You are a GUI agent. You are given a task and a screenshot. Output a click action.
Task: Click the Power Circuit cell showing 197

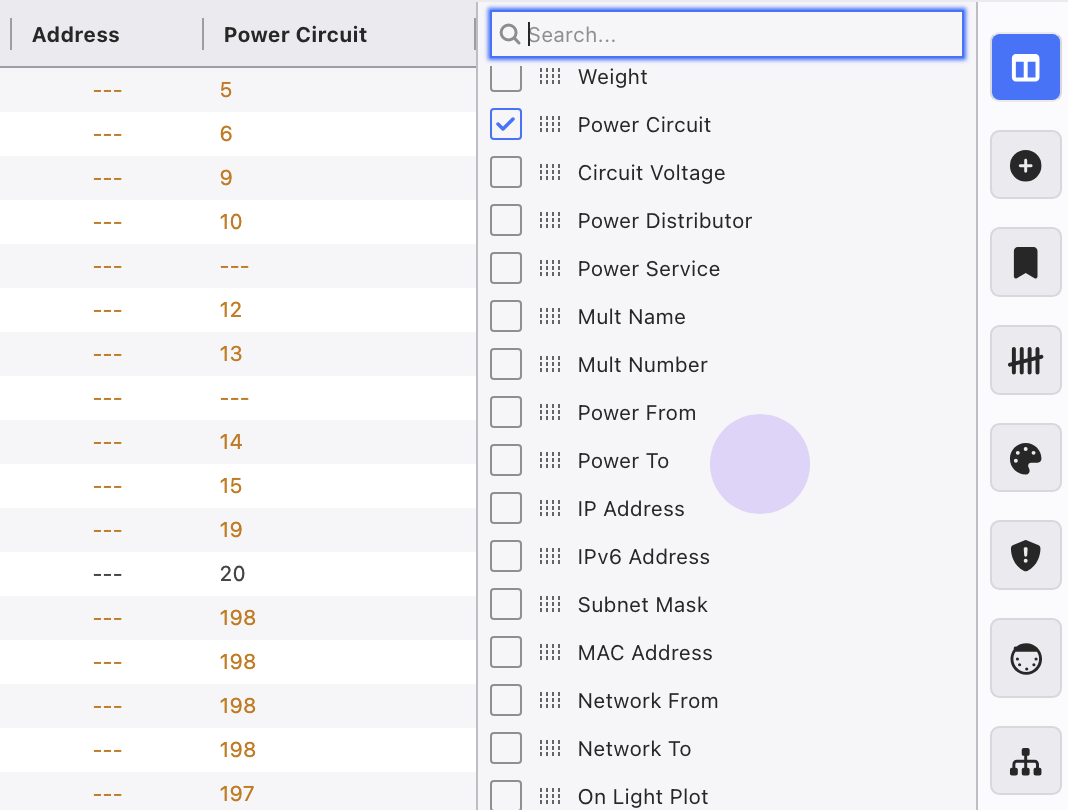237,794
